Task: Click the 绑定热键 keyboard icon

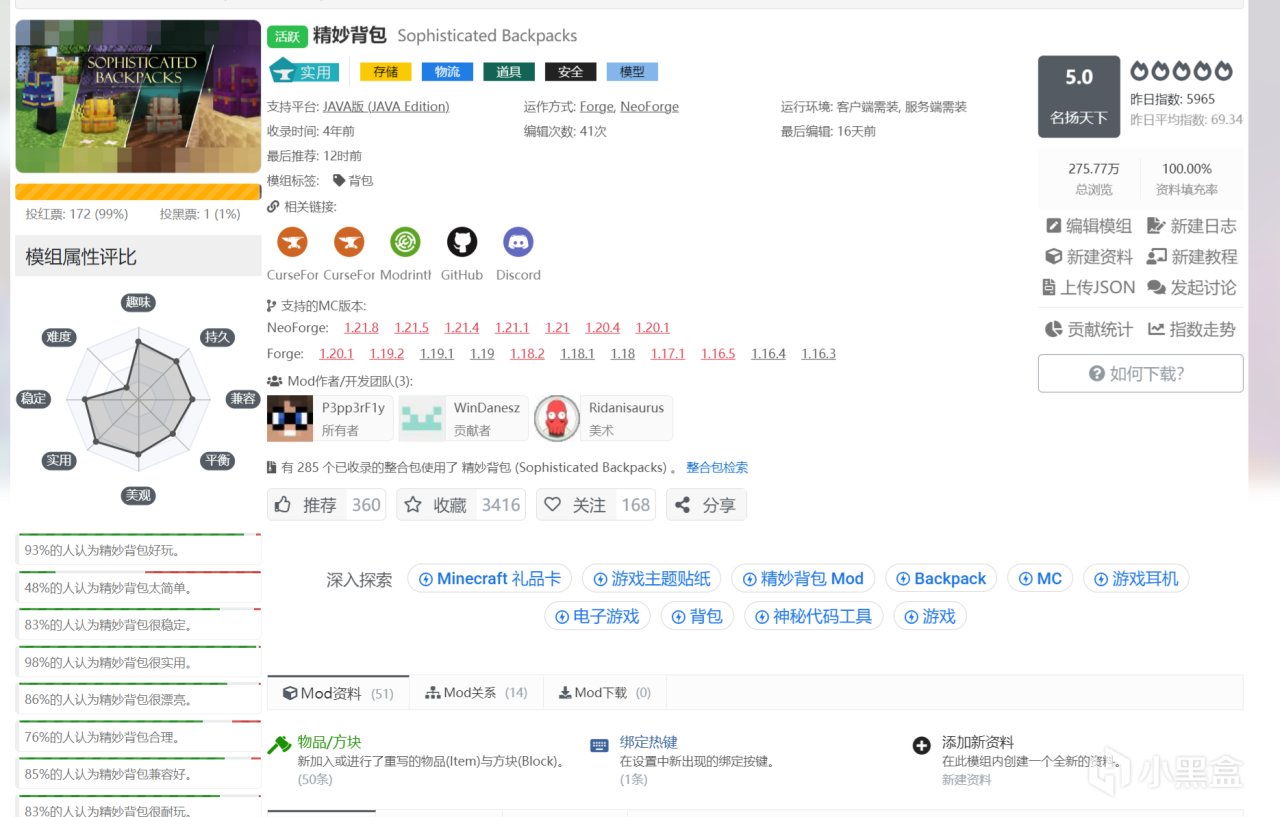Action: 600,745
